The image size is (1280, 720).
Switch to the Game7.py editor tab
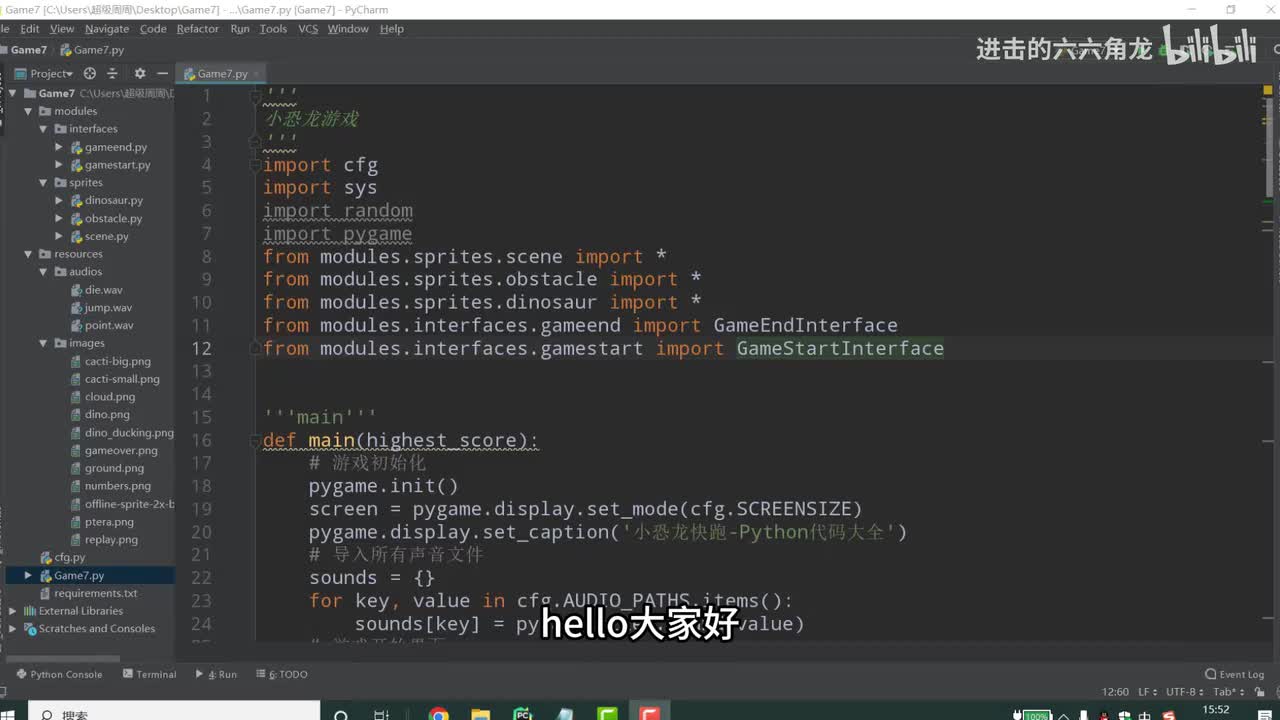221,74
